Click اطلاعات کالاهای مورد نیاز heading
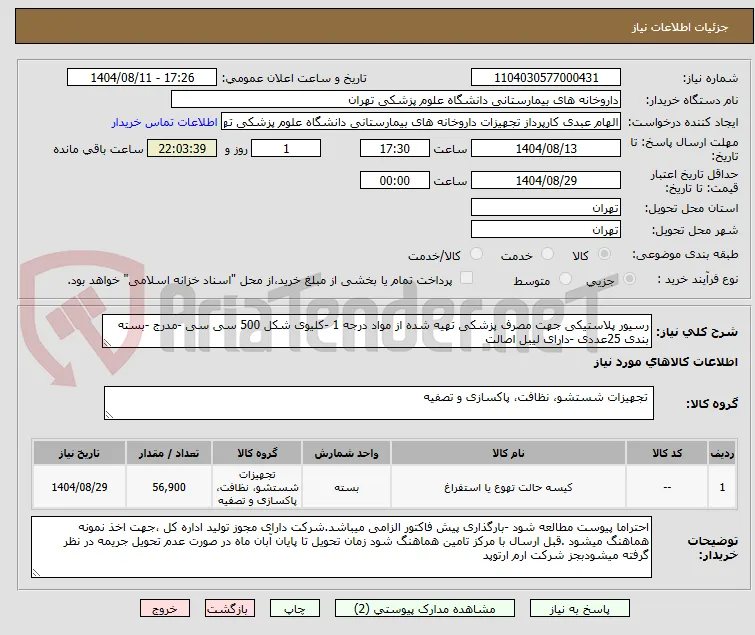This screenshot has height=635, width=755. click(x=665, y=362)
